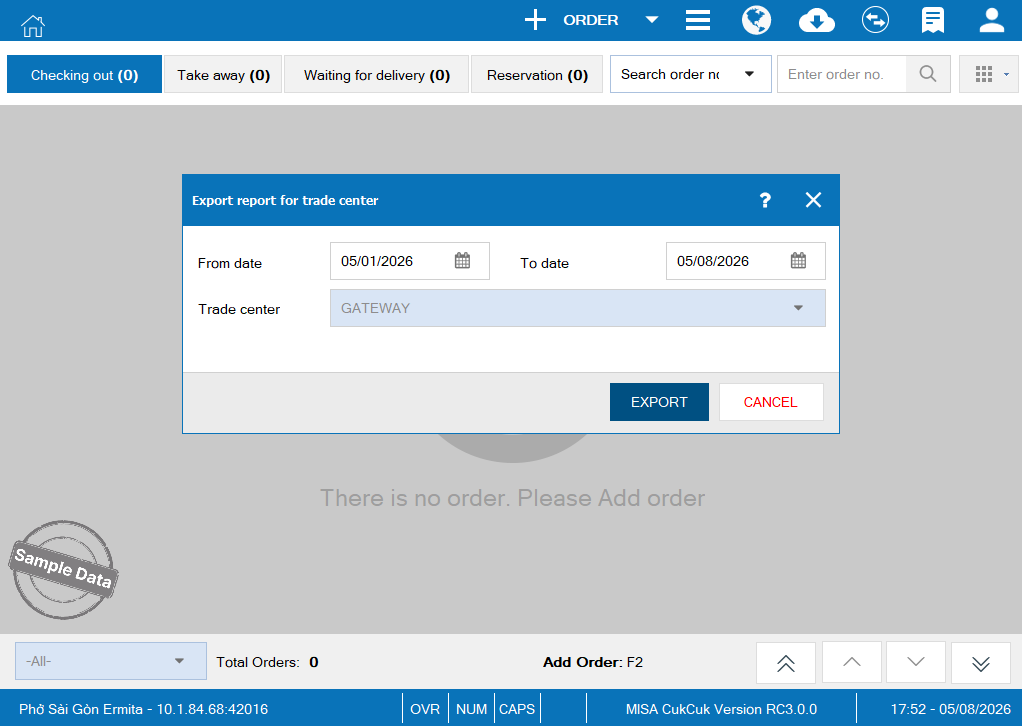The height and width of the screenshot is (726, 1022).
Task: Click the globe icon in the header
Action: coord(756,20)
